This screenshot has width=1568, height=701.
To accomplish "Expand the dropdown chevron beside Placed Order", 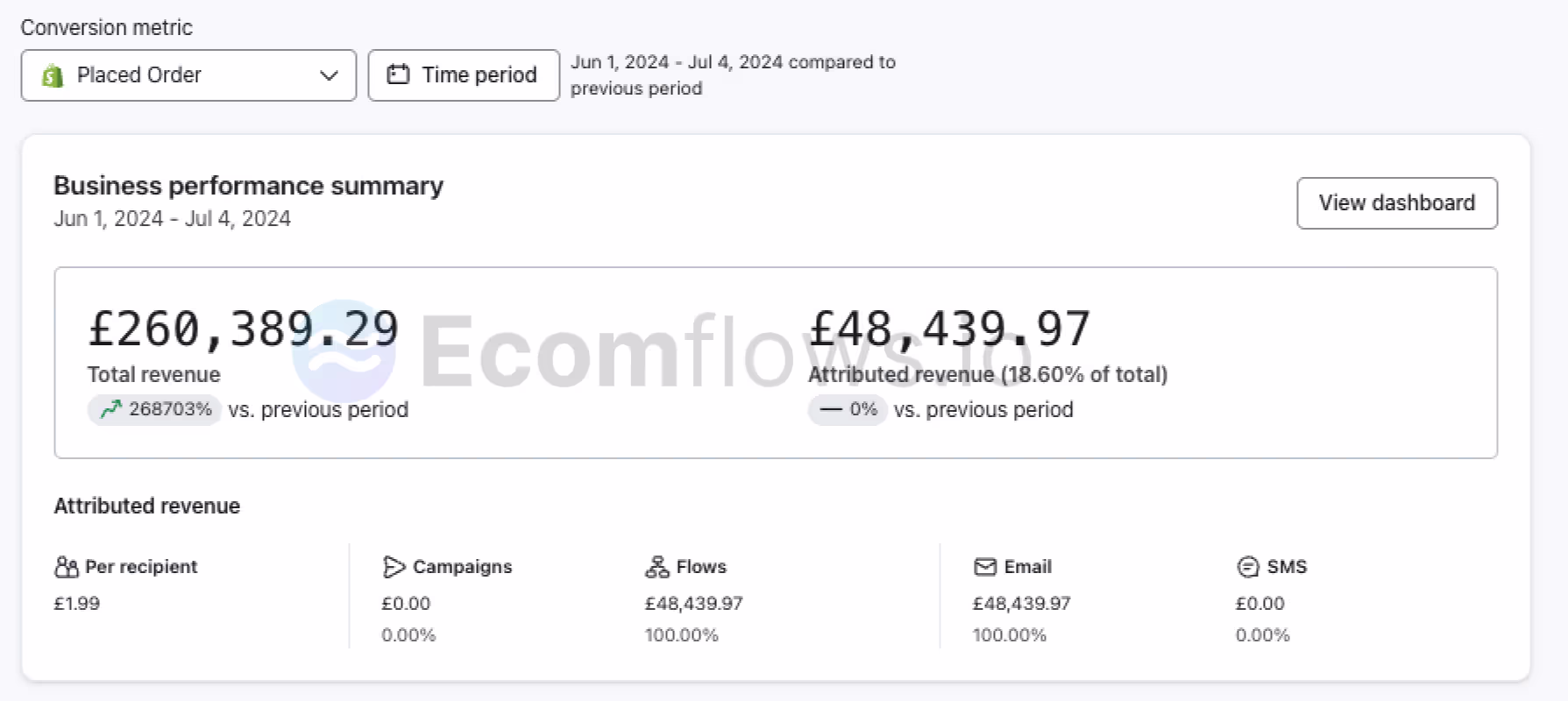I will (x=329, y=75).
